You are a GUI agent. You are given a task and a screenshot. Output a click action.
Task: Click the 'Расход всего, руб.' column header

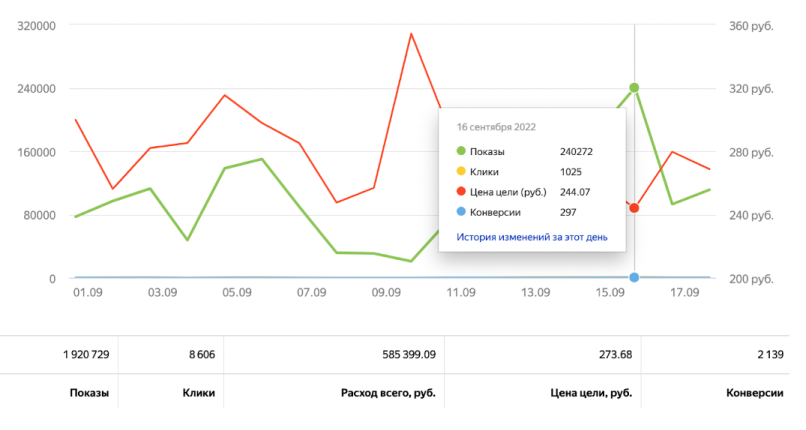(x=388, y=393)
